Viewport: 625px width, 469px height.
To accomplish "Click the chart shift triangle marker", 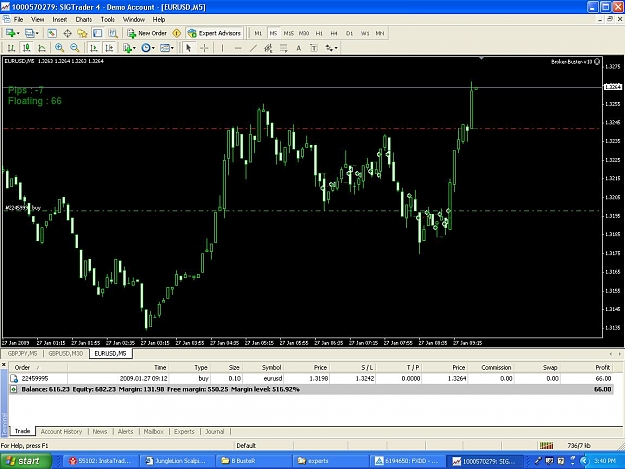I will click(x=482, y=58).
